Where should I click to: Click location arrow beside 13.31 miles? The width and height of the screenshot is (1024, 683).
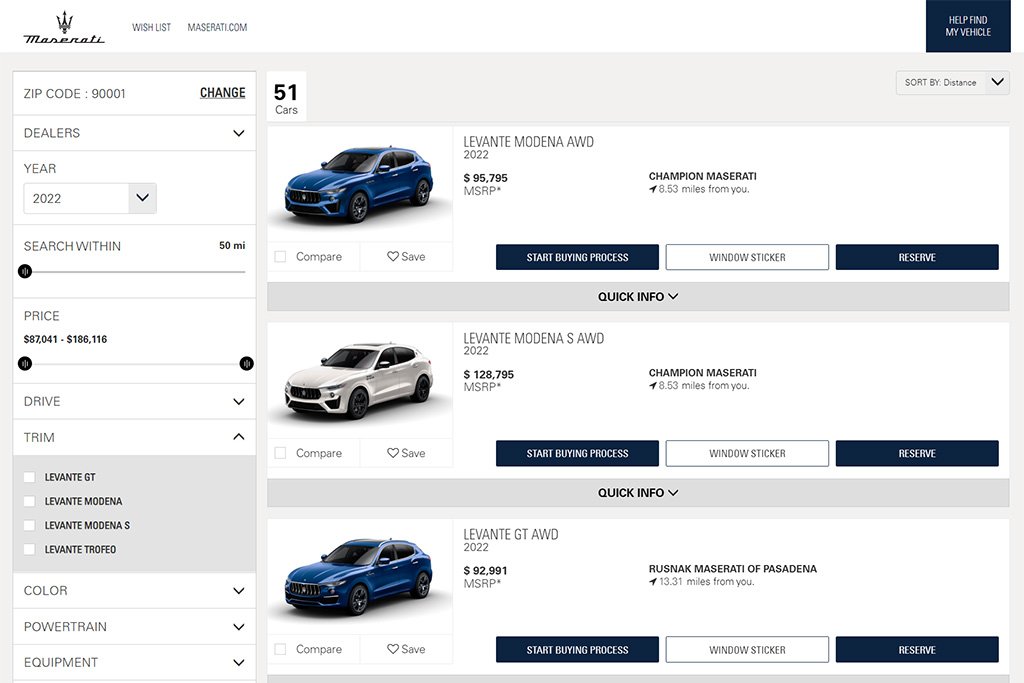click(652, 582)
